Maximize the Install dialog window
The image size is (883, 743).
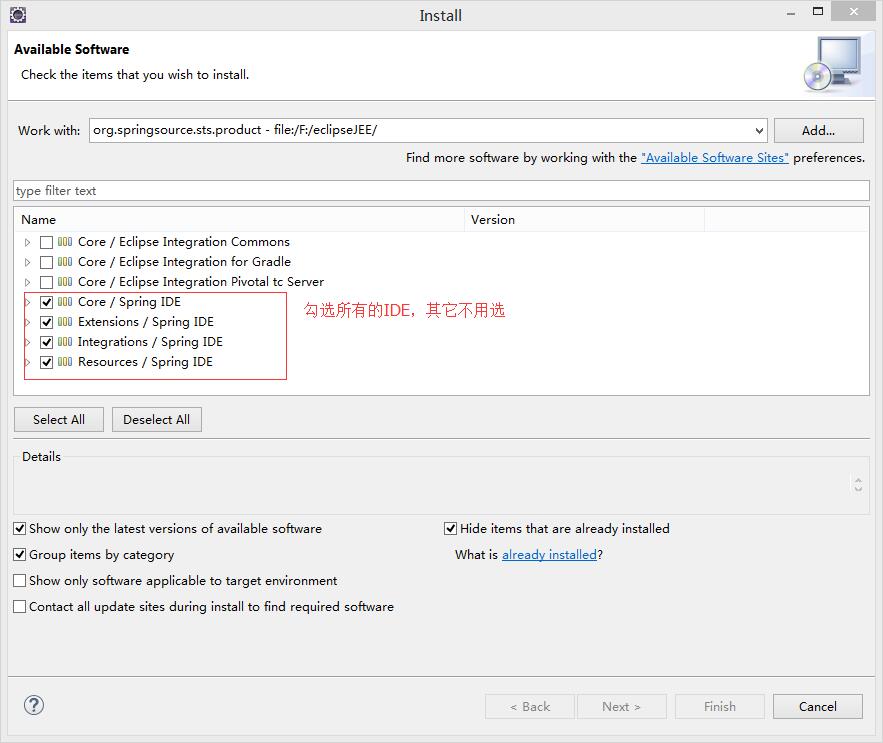click(x=818, y=11)
